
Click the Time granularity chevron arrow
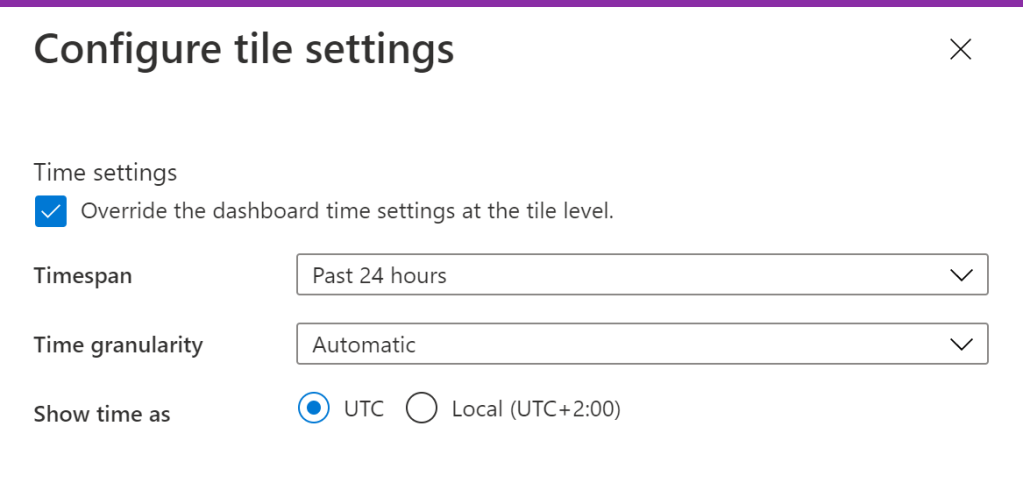tap(961, 344)
